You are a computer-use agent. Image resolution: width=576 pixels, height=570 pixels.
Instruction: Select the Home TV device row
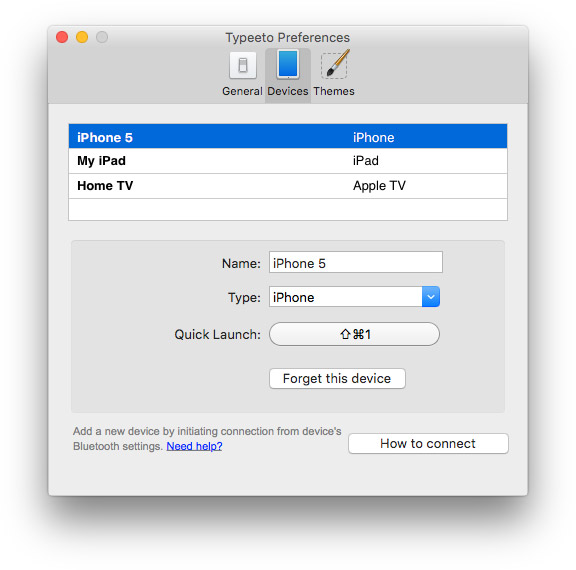288,186
